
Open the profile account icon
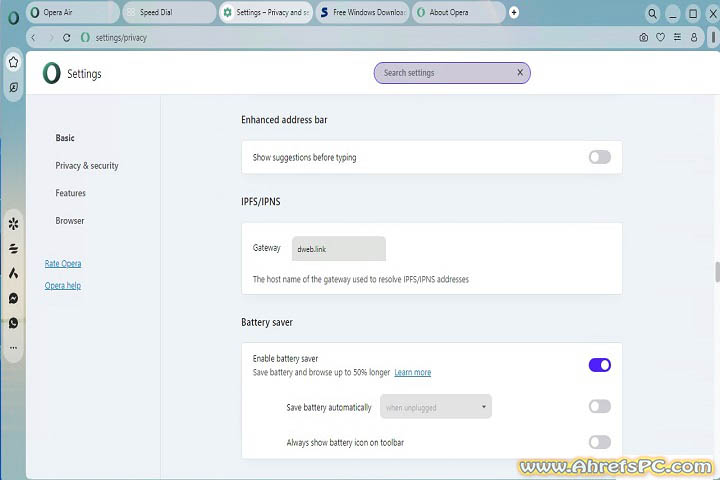(x=694, y=37)
